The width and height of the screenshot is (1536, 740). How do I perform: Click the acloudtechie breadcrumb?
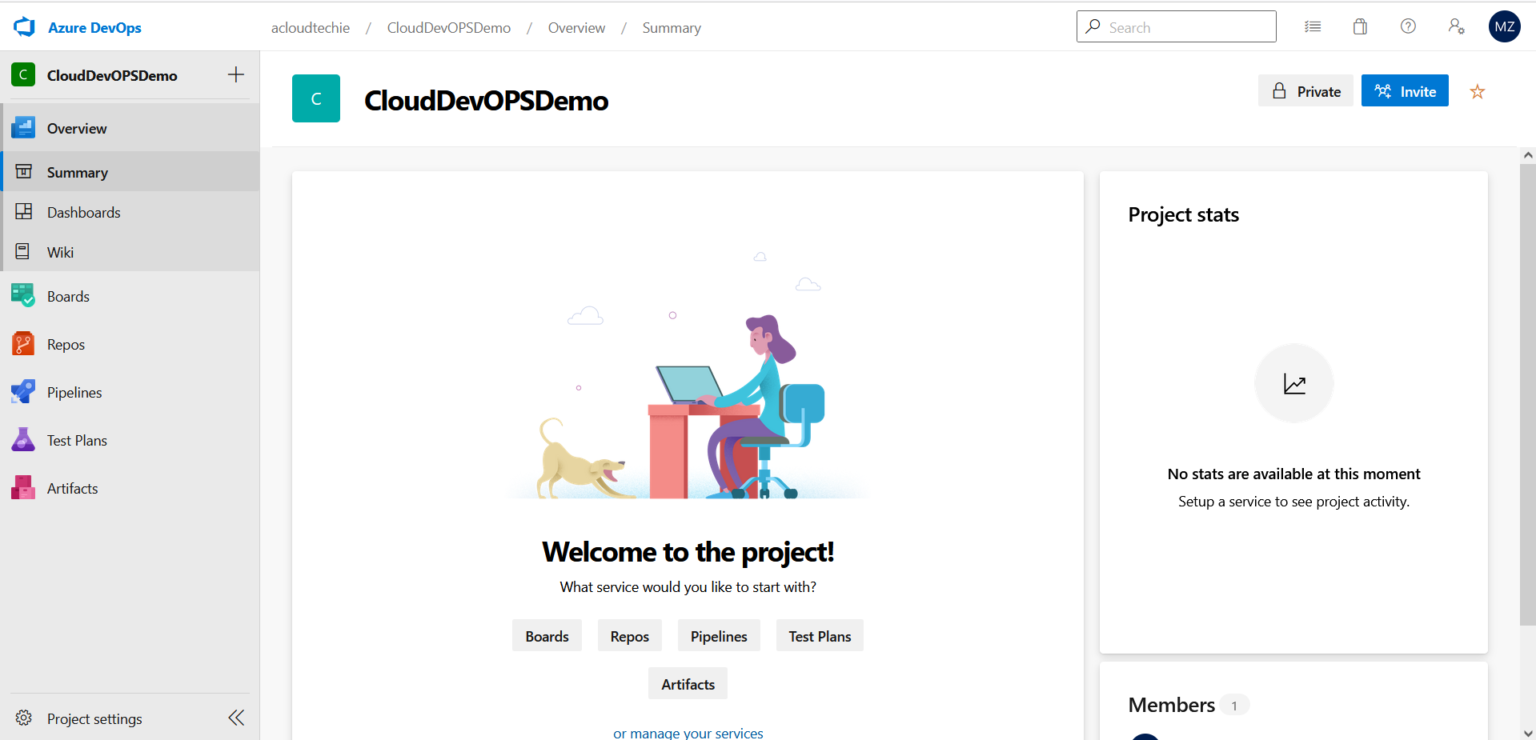310,28
